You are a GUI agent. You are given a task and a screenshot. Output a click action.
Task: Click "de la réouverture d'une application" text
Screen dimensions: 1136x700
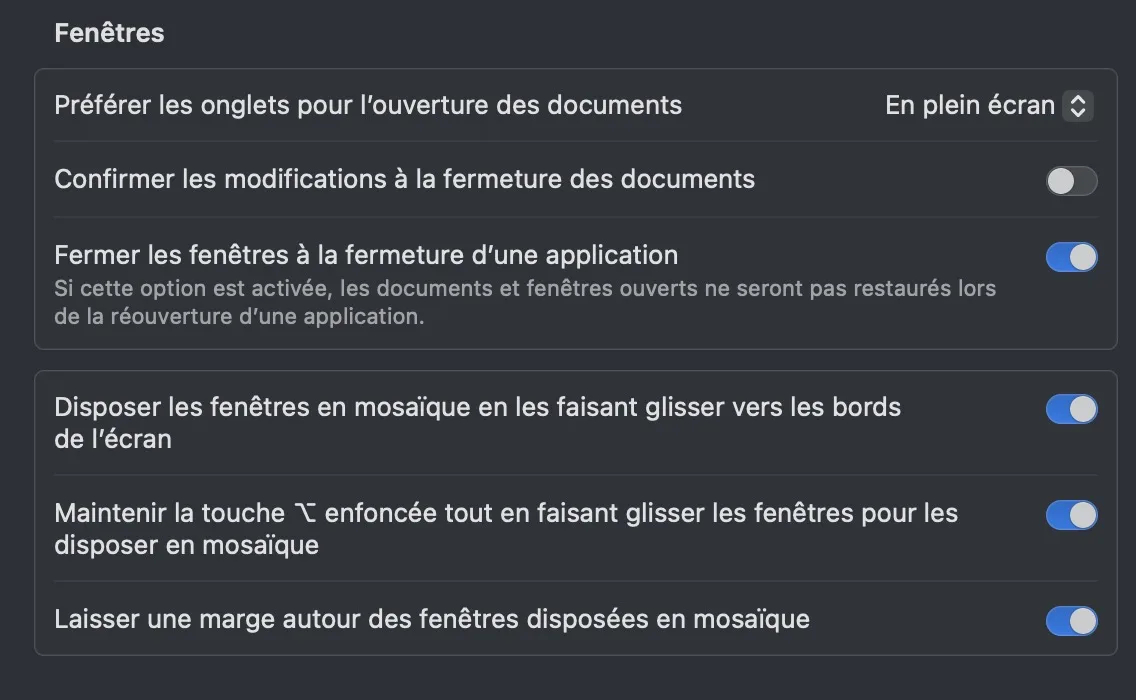238,317
